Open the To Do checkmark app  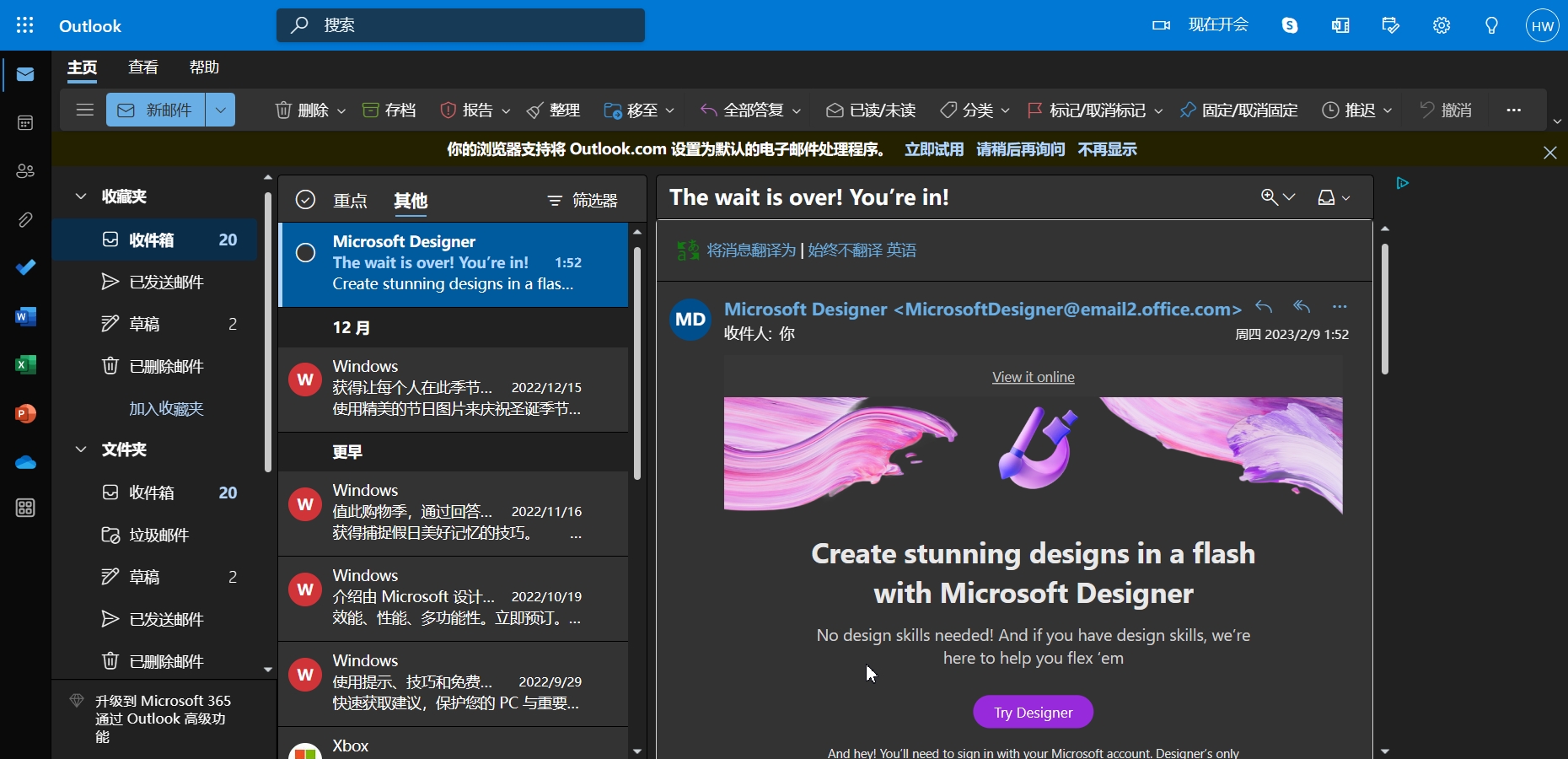point(25,268)
